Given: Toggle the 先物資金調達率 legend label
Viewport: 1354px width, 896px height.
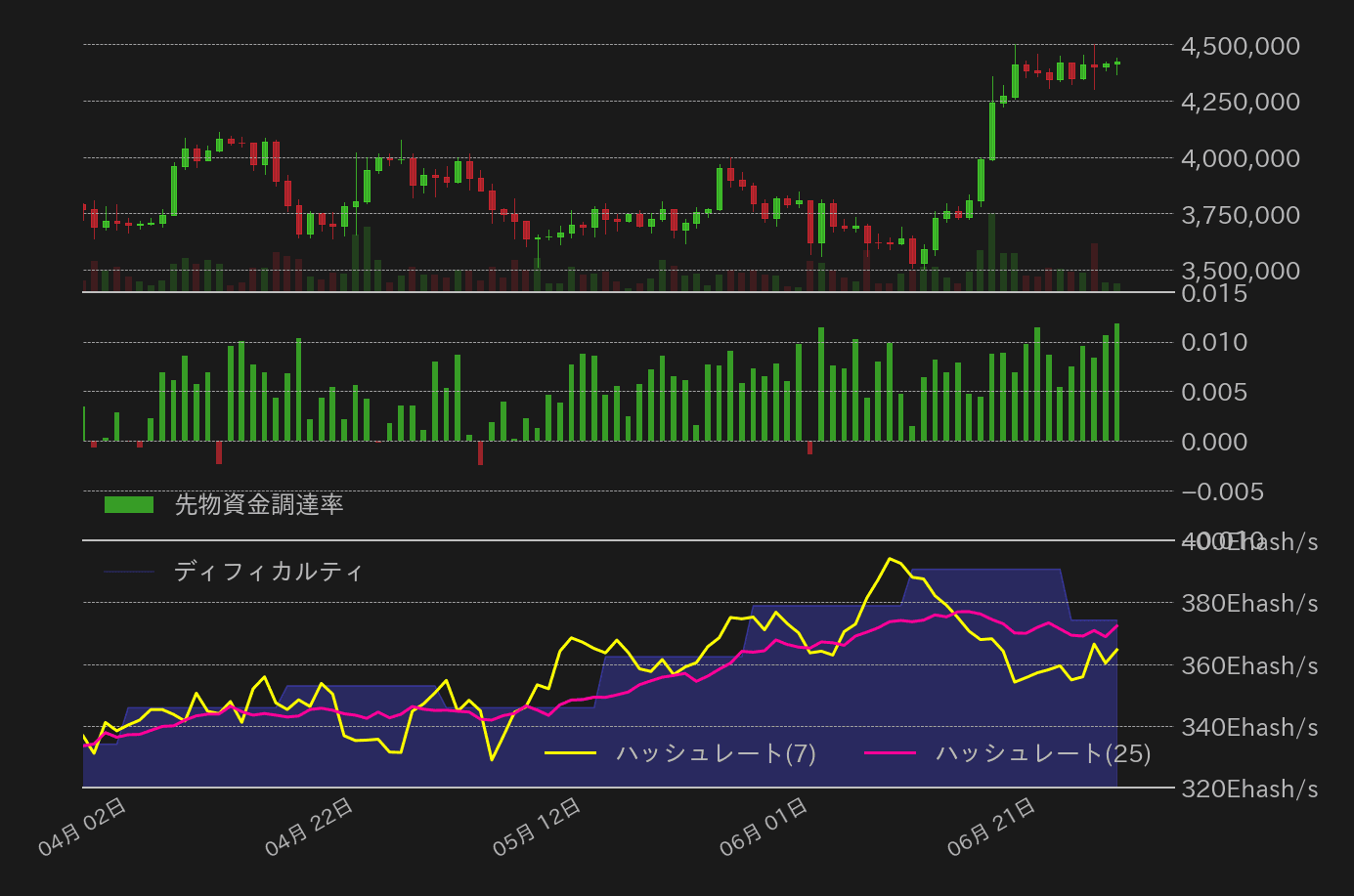Looking at the screenshot, I should [x=259, y=504].
